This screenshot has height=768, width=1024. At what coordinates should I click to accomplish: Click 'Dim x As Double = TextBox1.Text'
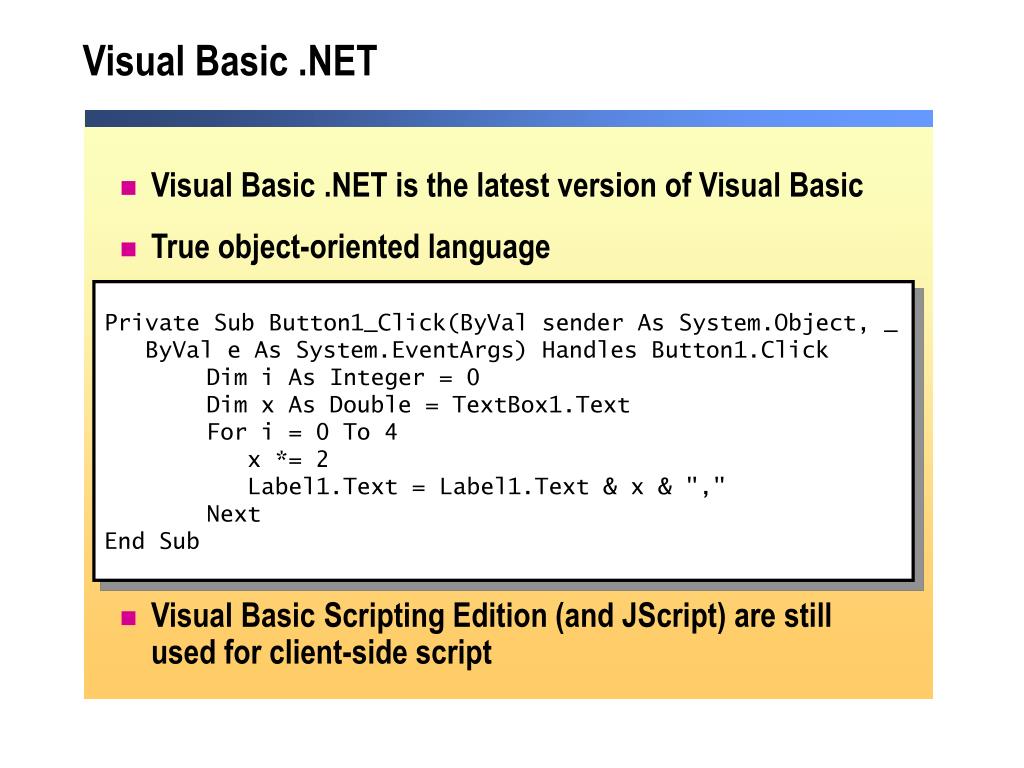click(418, 405)
